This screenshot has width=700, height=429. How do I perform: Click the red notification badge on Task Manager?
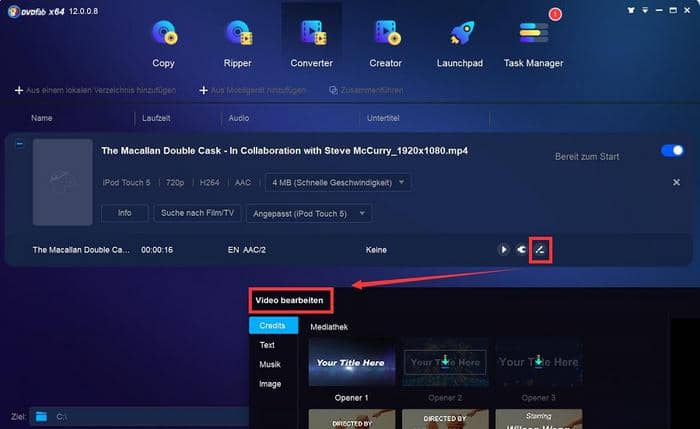pyautogui.click(x=555, y=14)
